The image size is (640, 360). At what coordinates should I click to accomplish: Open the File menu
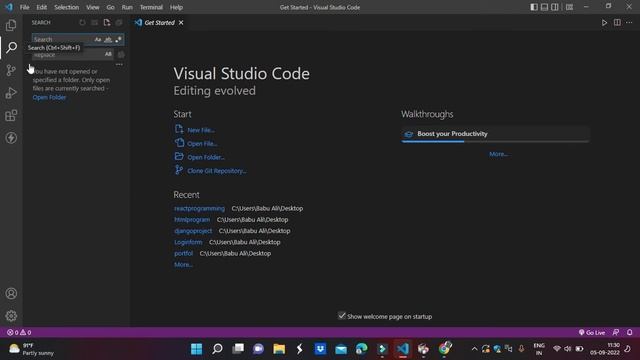tap(24, 7)
